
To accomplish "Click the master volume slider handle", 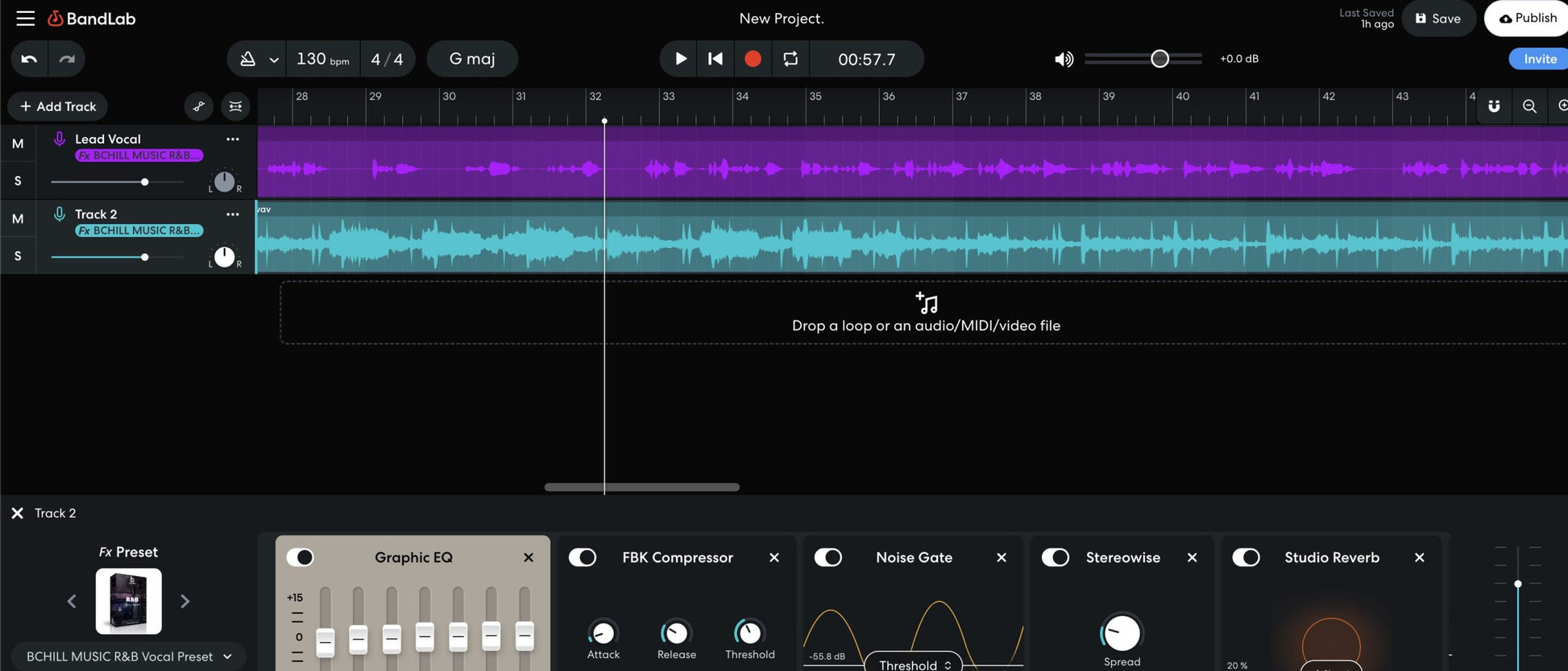I will 1159,59.
